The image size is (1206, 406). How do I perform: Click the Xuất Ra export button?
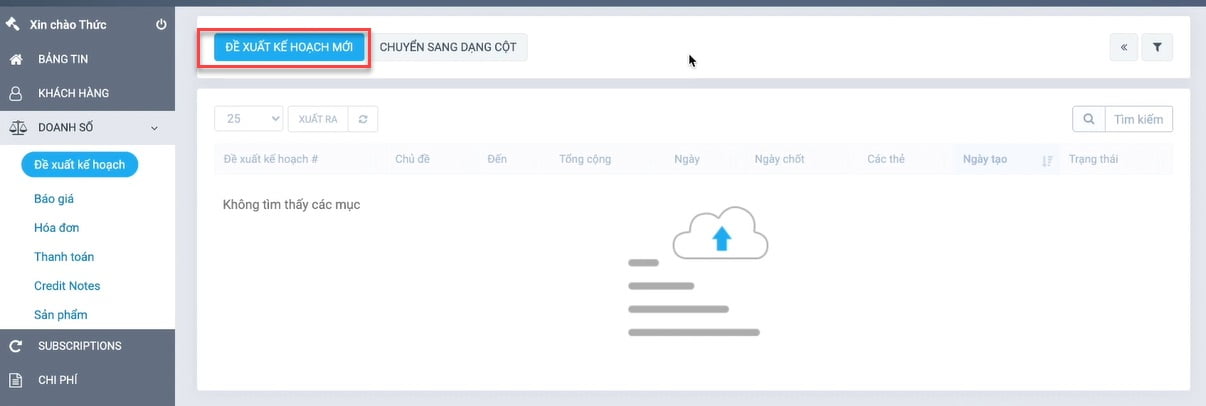click(x=317, y=119)
